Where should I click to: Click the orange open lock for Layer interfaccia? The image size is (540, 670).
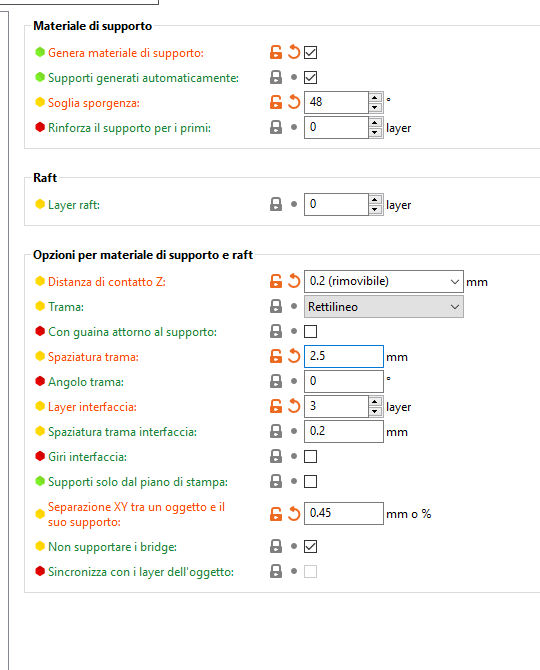coord(276,406)
